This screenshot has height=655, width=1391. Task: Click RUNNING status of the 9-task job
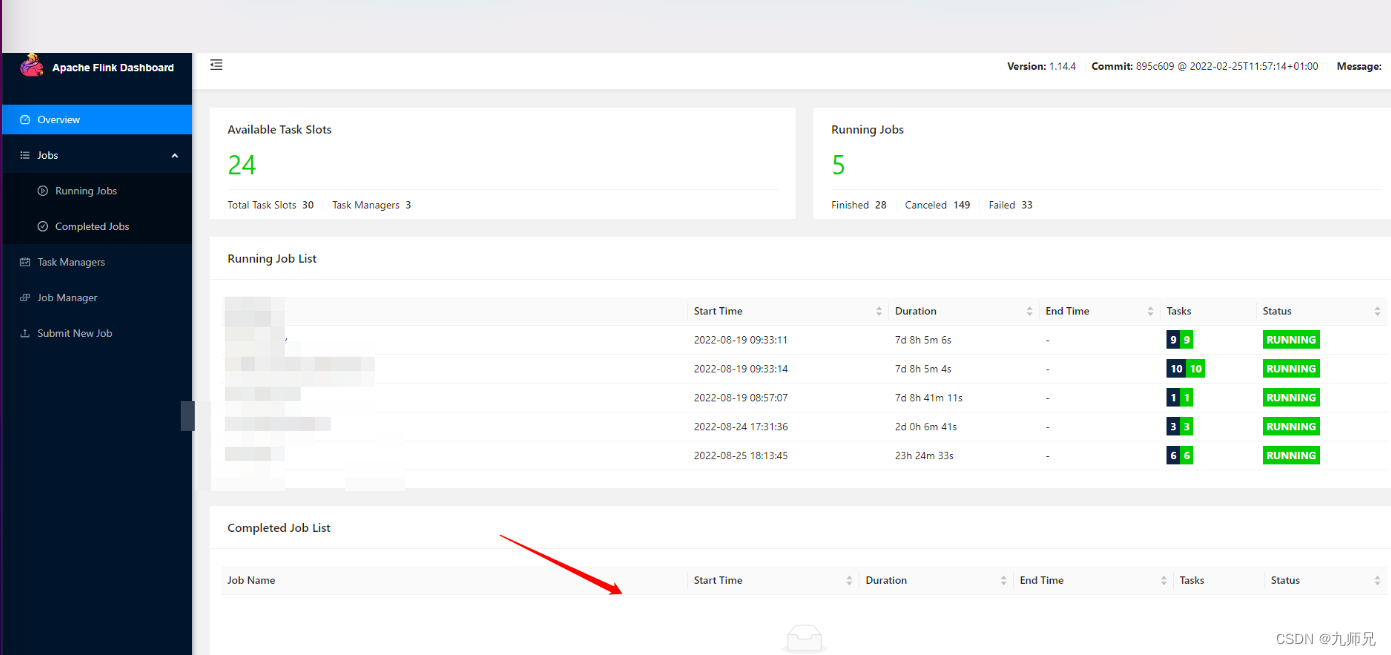pos(1291,340)
